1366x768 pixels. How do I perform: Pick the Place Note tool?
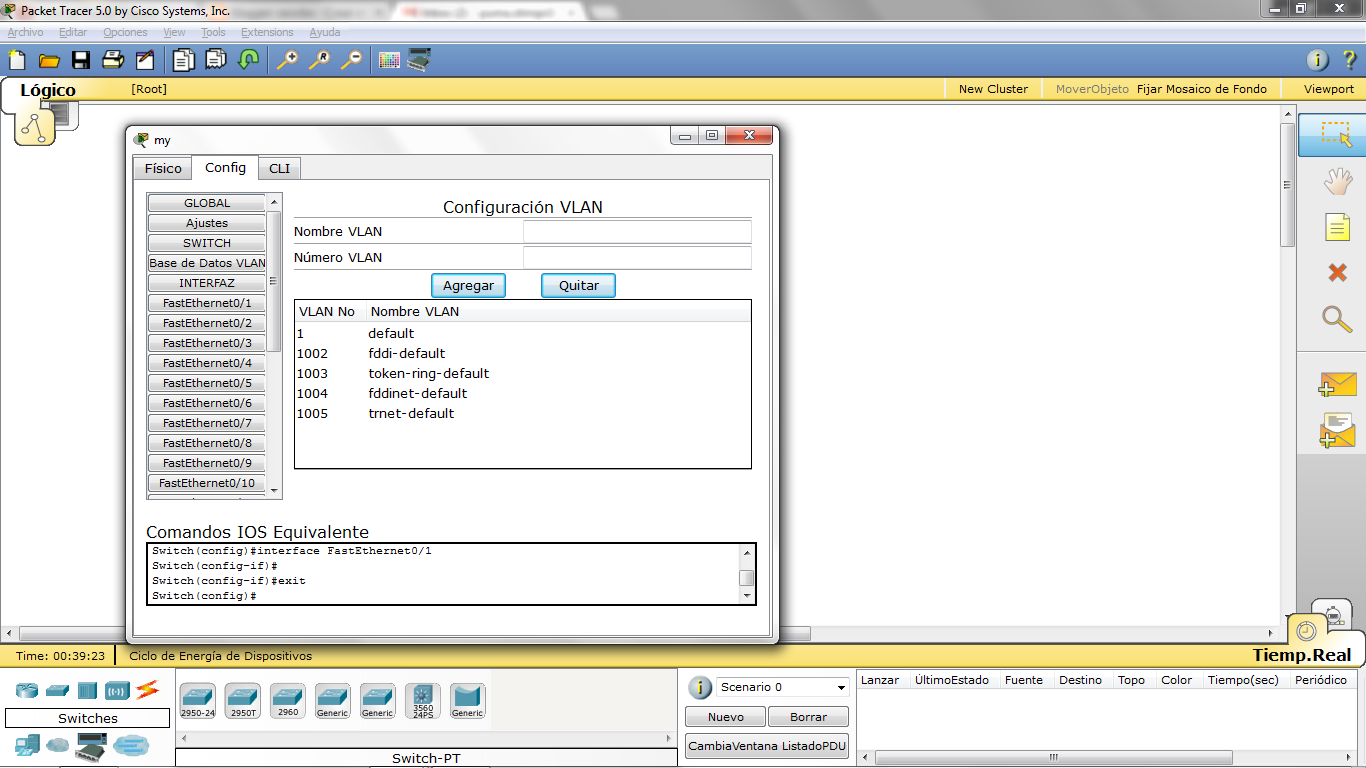[x=1337, y=227]
